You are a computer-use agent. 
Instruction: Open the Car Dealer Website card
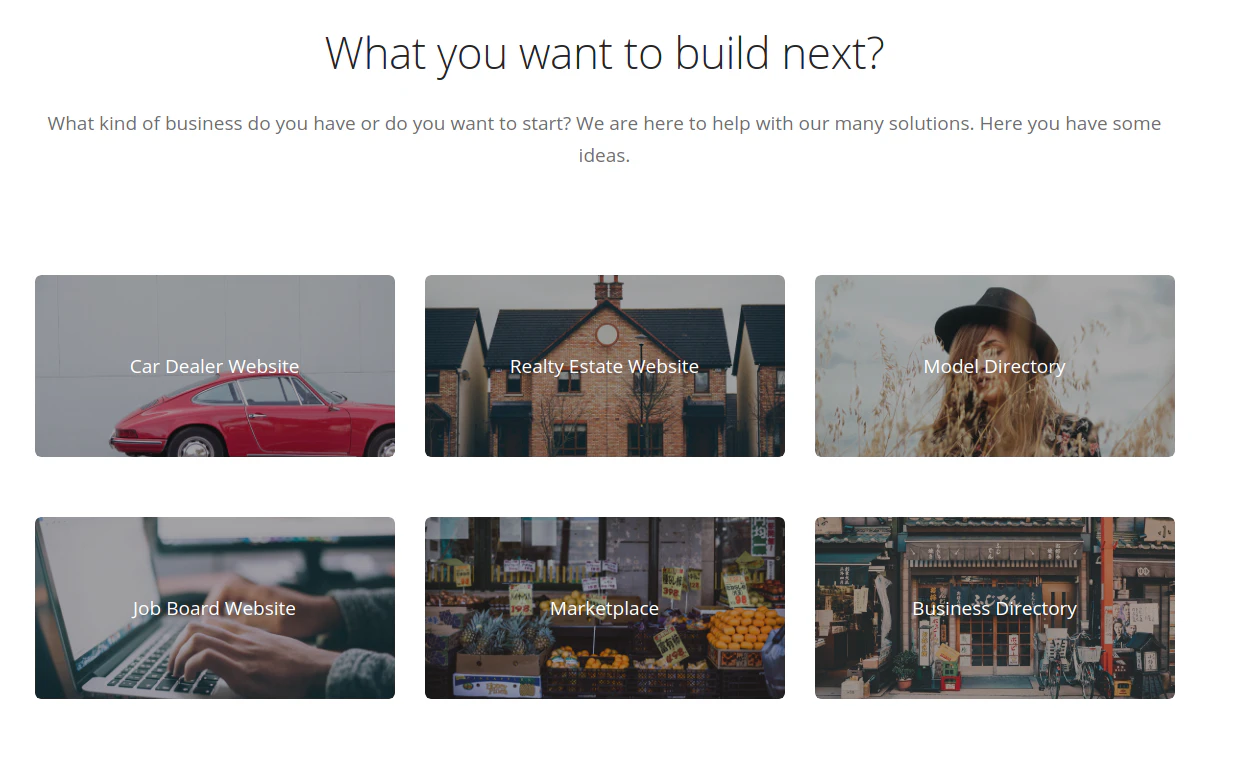pos(215,366)
